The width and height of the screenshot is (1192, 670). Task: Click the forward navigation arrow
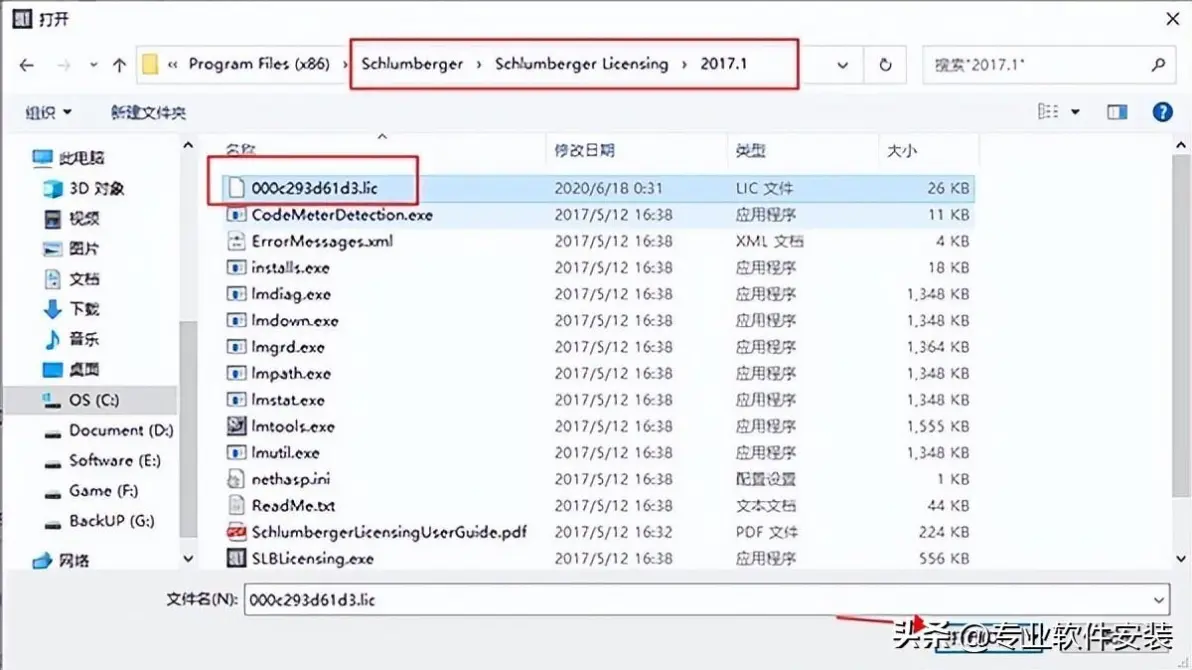point(63,65)
